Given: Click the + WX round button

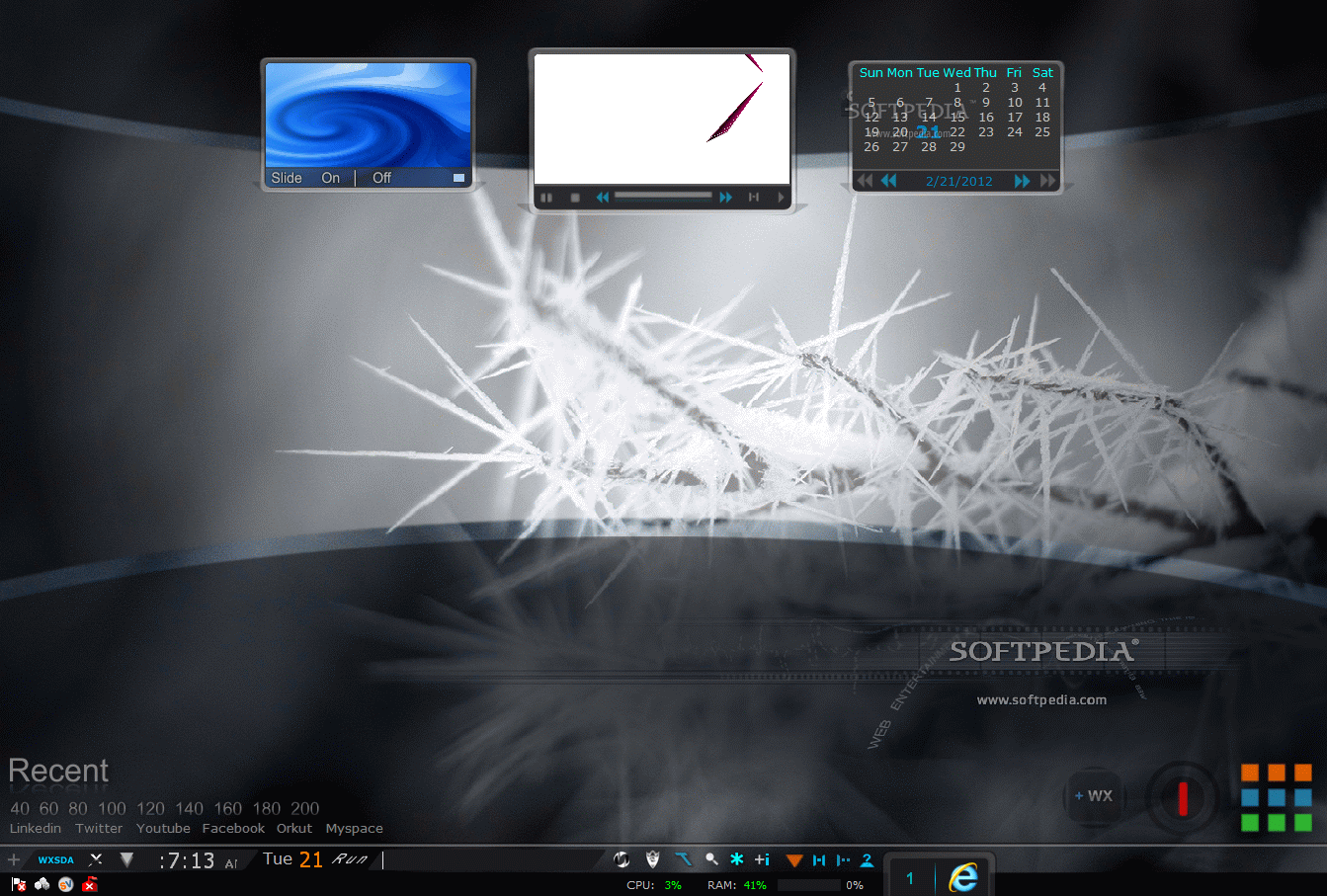Looking at the screenshot, I should (1093, 795).
